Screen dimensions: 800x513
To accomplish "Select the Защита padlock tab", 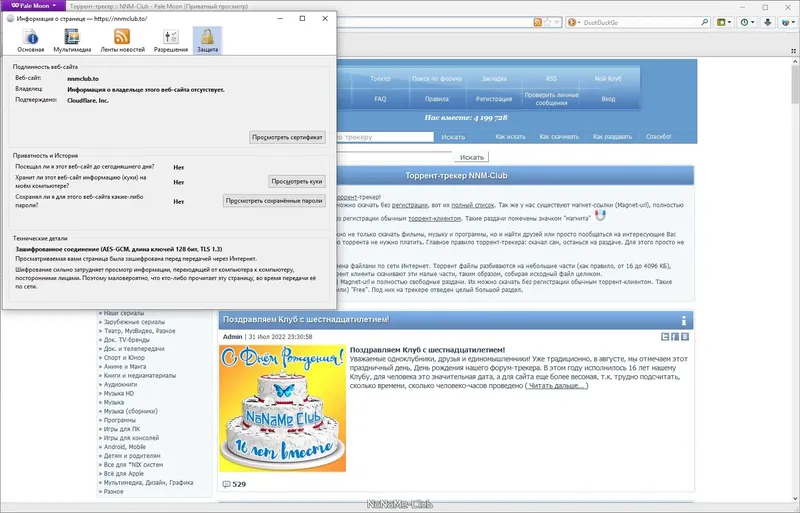I will pyautogui.click(x=207, y=40).
